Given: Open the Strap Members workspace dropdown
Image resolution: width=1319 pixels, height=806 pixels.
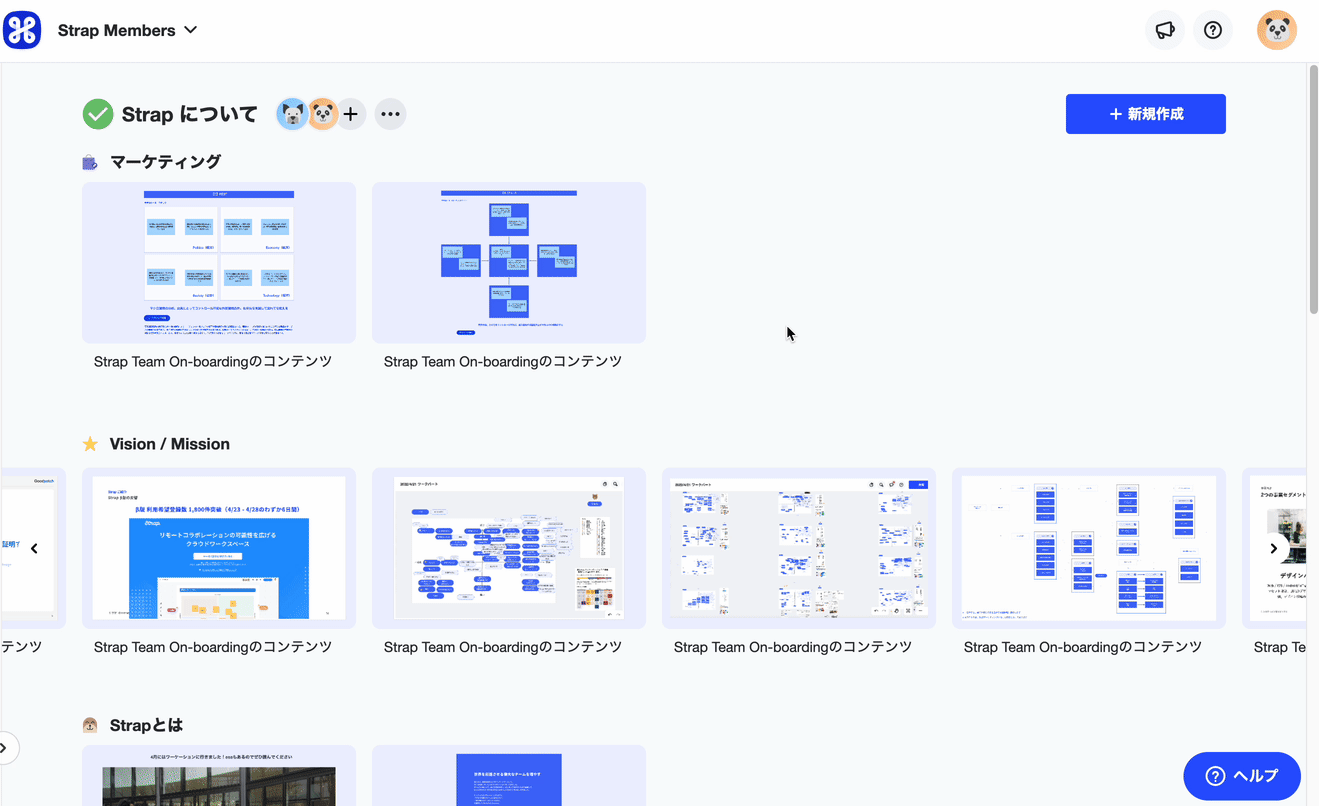Looking at the screenshot, I should click(127, 30).
